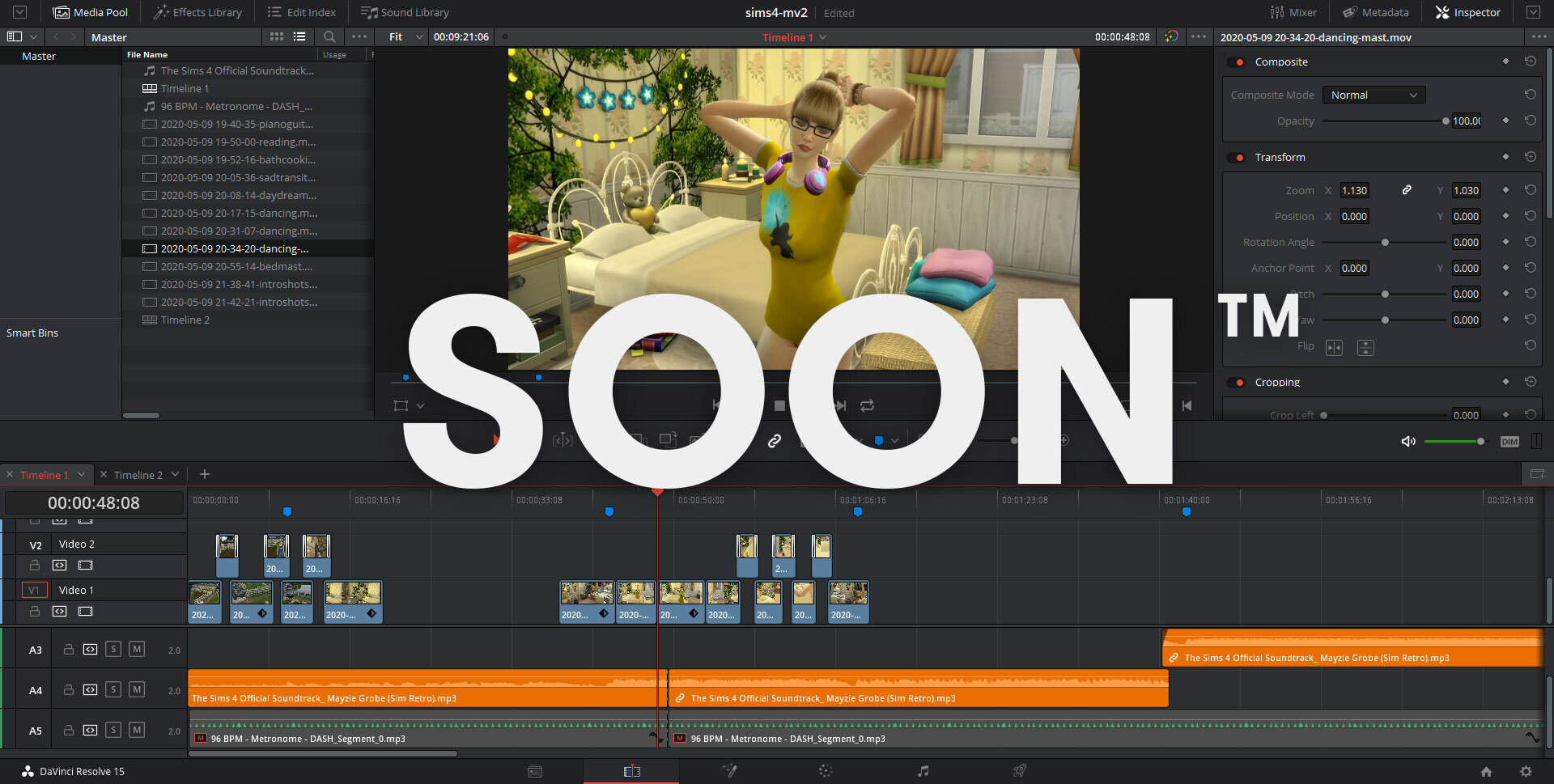Viewport: 1554px width, 784px height.
Task: Go to the Fairlight page
Action: pos(923,771)
